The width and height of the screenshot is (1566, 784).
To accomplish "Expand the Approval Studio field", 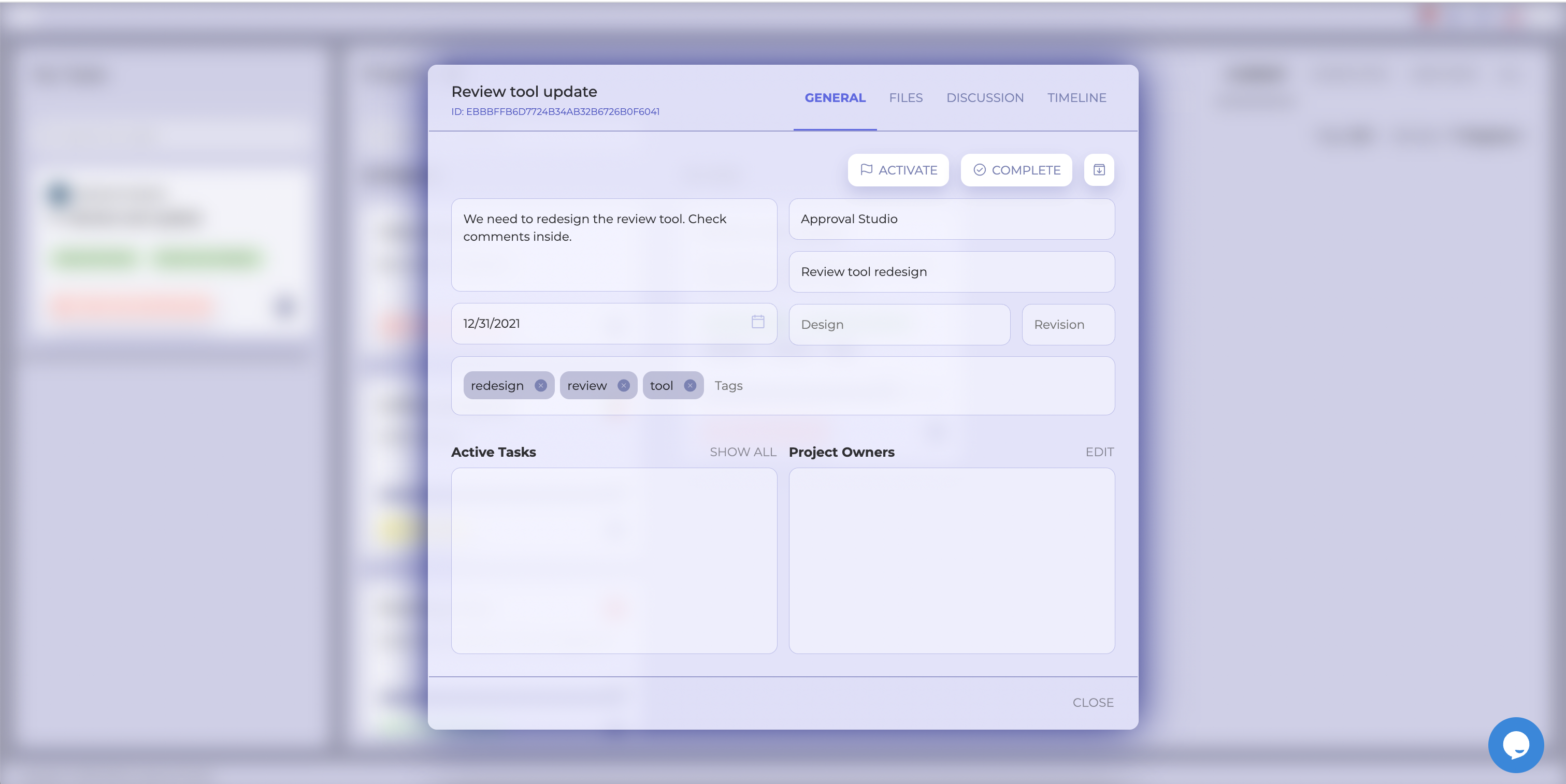I will coord(951,219).
